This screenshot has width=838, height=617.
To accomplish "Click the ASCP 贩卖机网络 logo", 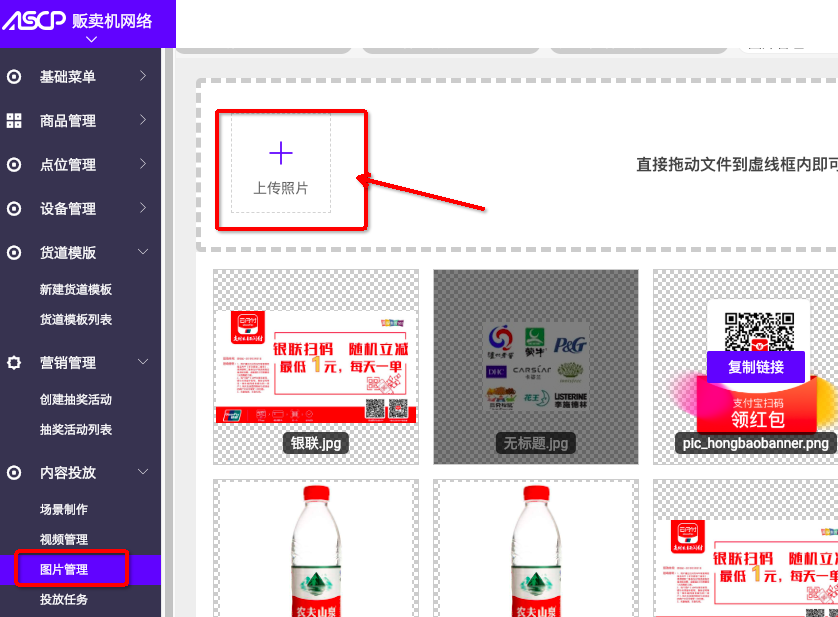I will [x=78, y=21].
